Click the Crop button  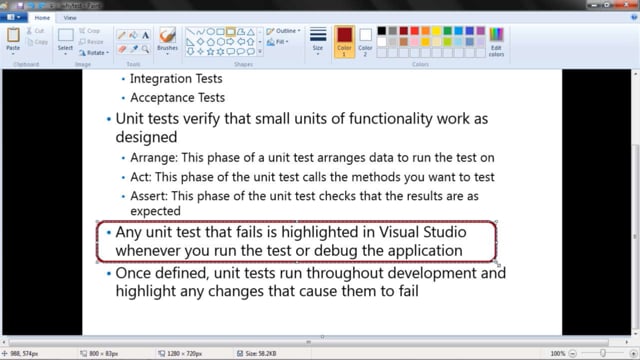(89, 31)
